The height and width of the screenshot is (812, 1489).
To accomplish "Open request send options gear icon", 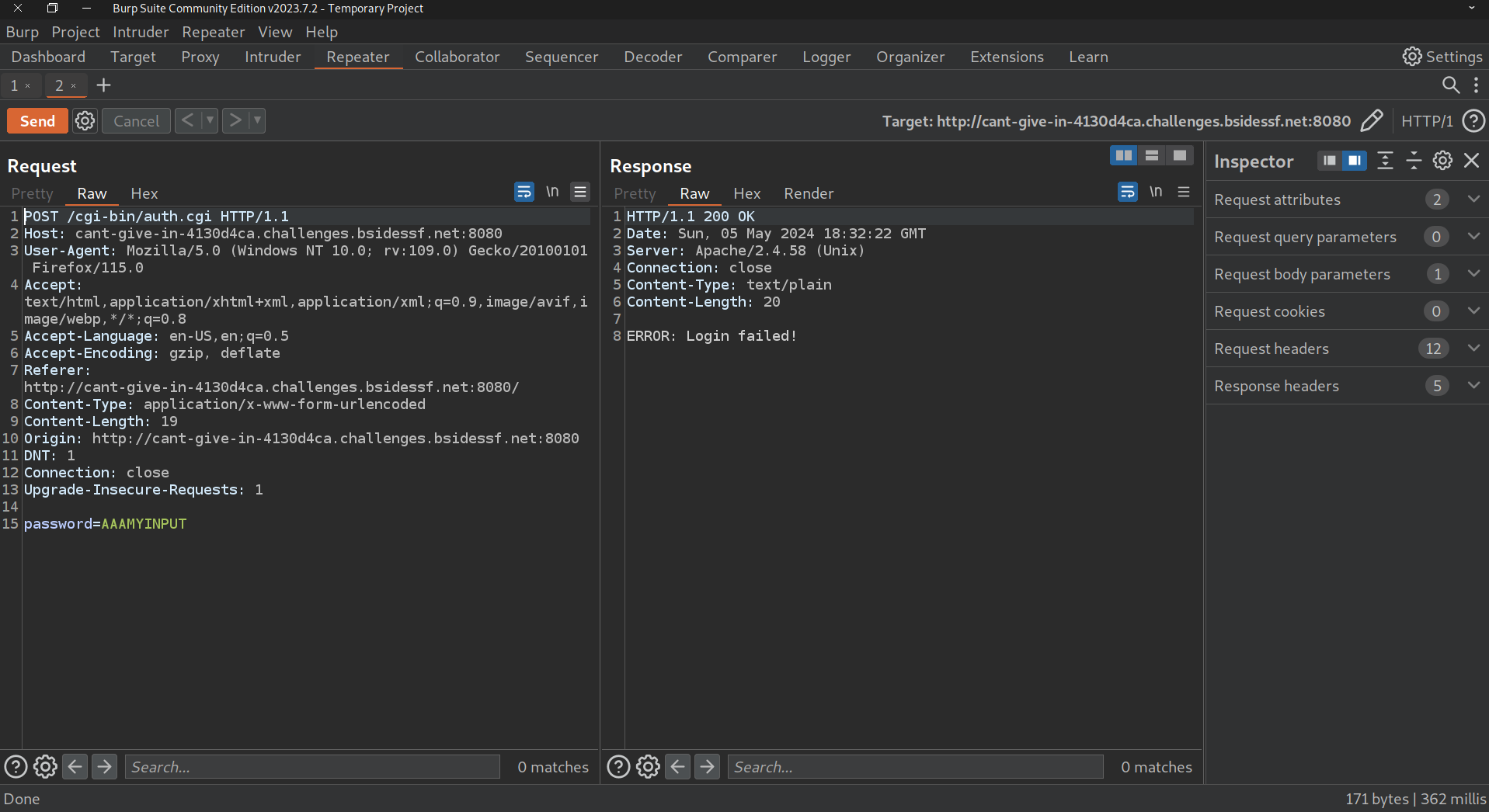I will pos(85,121).
